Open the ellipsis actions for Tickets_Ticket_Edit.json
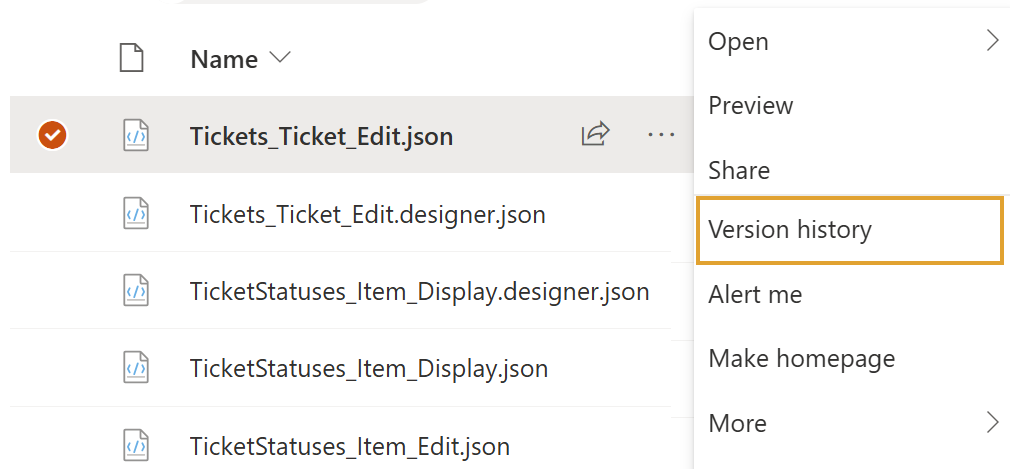This screenshot has width=1010, height=469. pos(661,135)
